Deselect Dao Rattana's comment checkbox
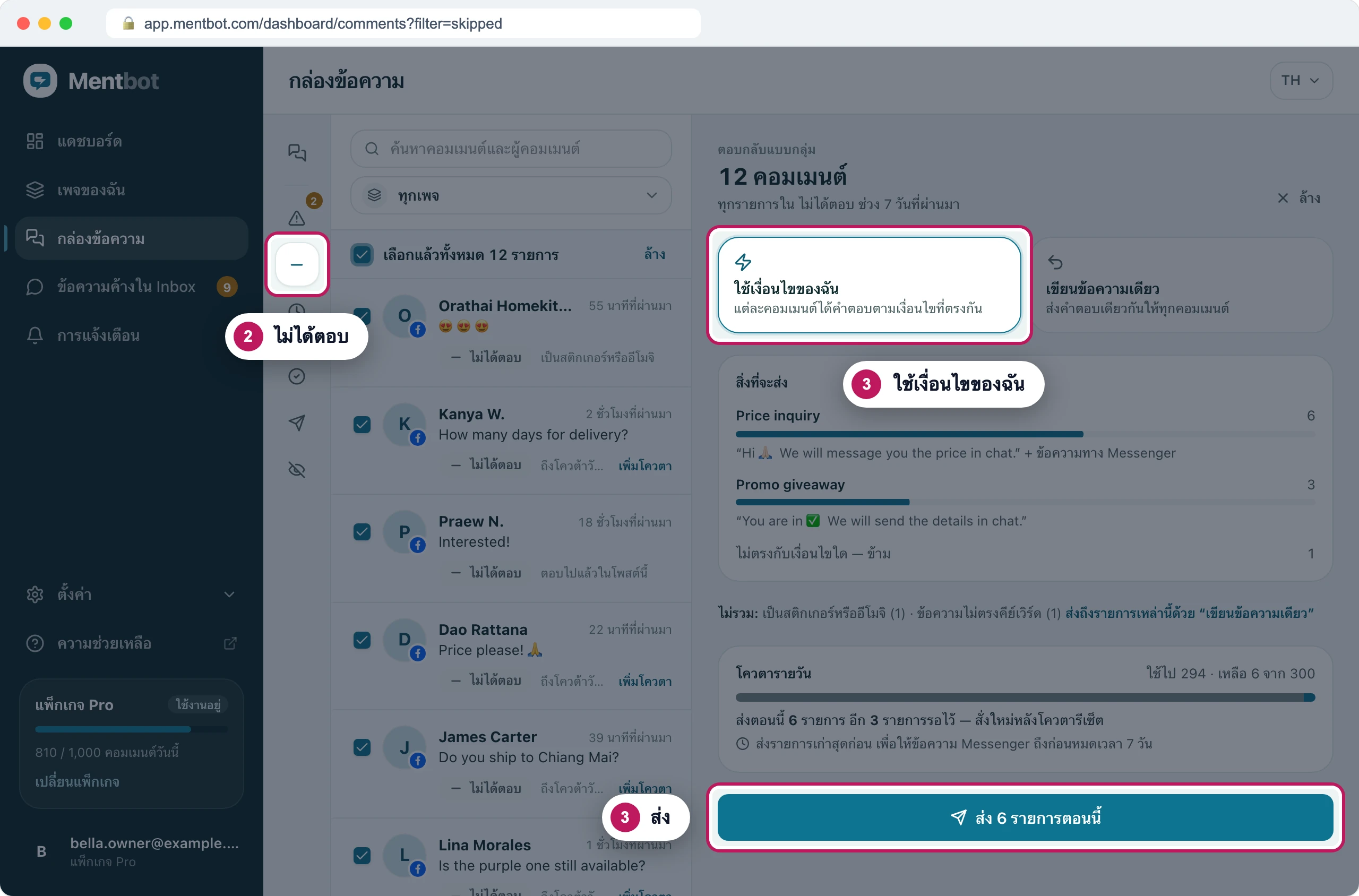 click(362, 640)
